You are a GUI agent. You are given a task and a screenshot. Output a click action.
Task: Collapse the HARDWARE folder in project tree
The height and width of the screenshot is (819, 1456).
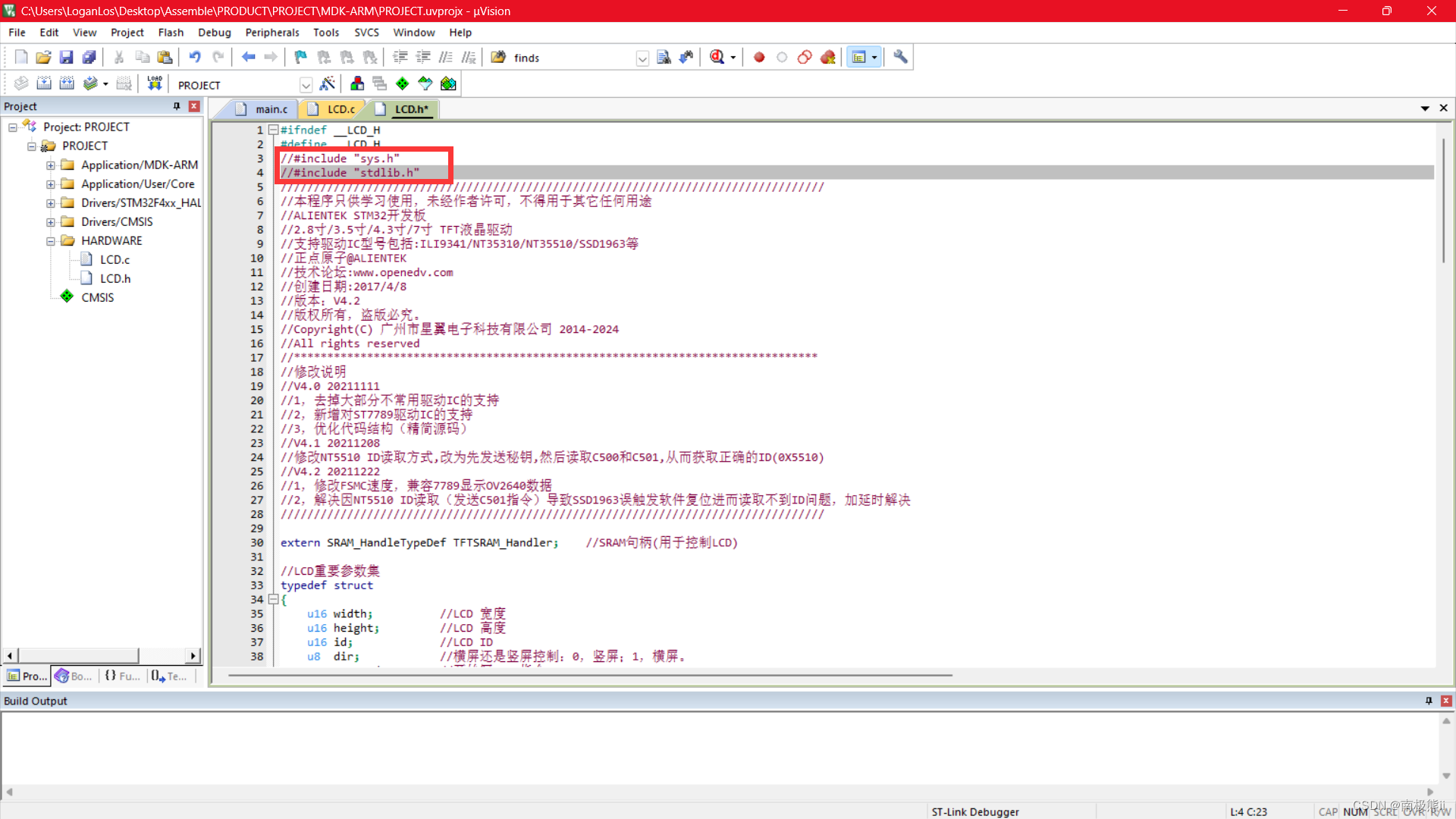(x=50, y=240)
